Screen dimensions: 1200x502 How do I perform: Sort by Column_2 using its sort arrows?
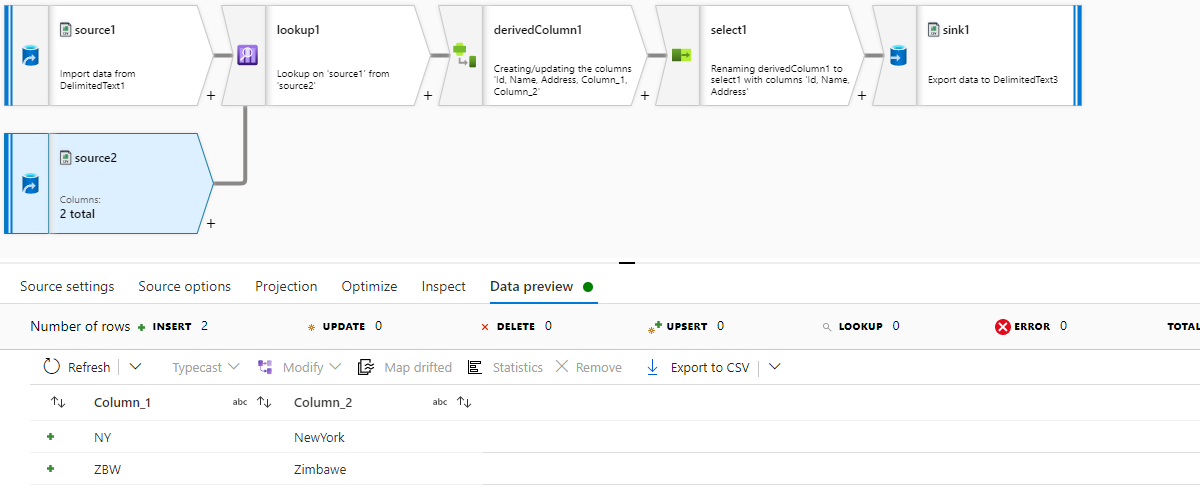[x=464, y=402]
